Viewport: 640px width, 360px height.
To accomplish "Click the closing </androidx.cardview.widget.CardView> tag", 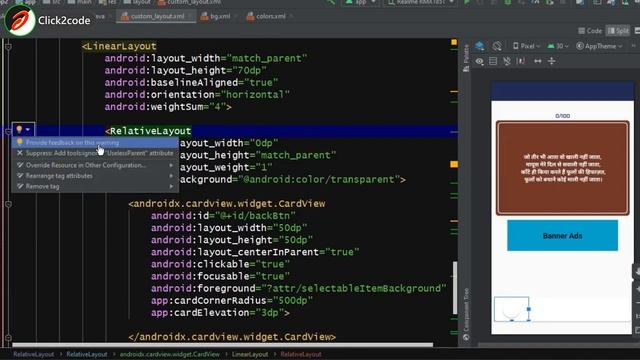I will click(232, 337).
